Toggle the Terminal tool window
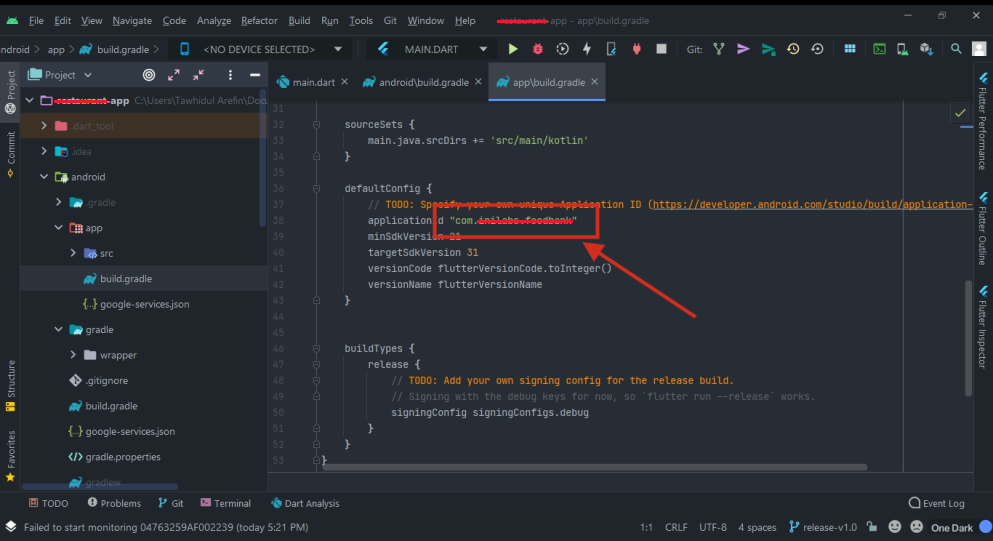 (225, 503)
